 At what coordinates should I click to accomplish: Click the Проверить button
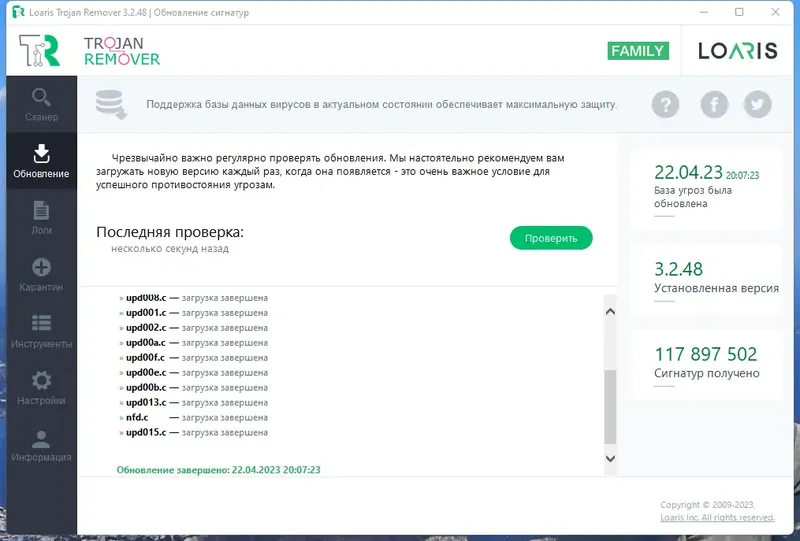pyautogui.click(x=551, y=238)
